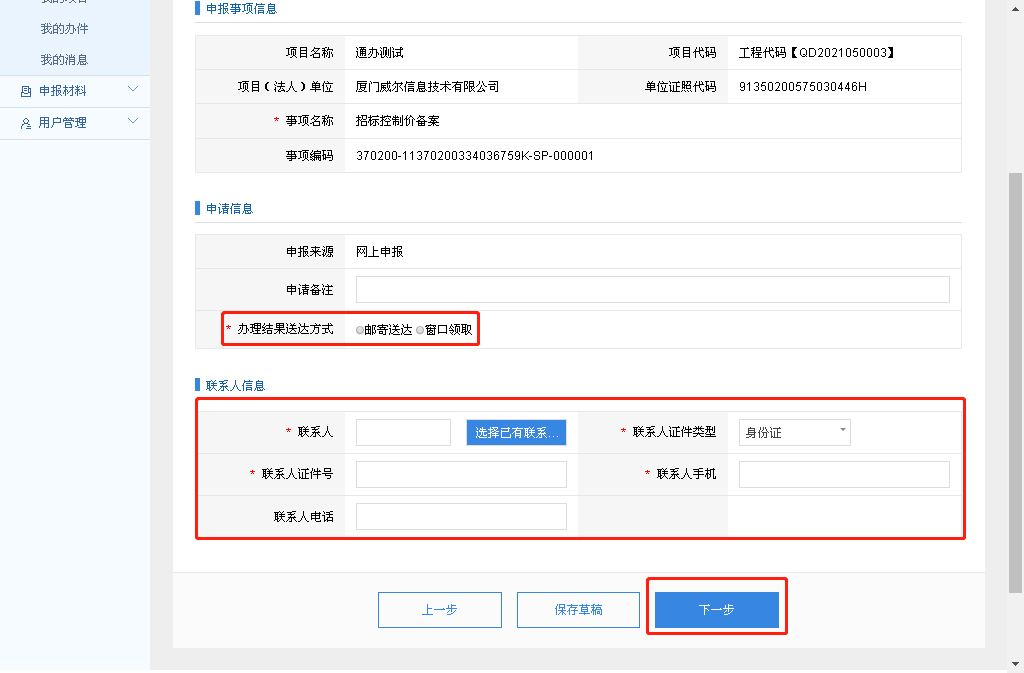Open the 联系人证件类型 dropdown showing 身份证
This screenshot has width=1024, height=673.
click(x=794, y=433)
